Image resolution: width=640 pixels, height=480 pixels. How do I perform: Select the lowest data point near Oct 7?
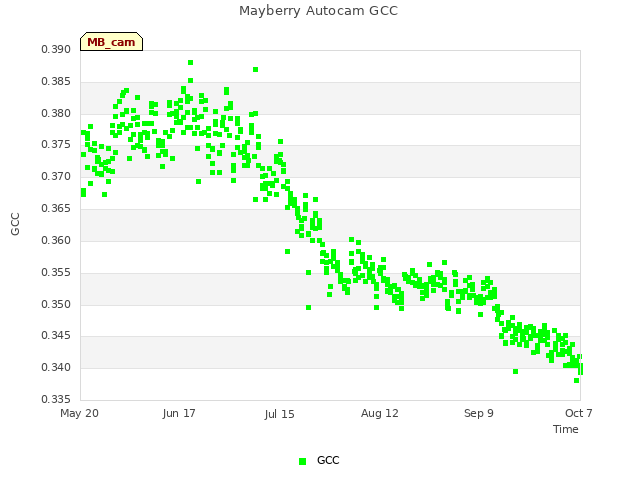click(x=576, y=380)
